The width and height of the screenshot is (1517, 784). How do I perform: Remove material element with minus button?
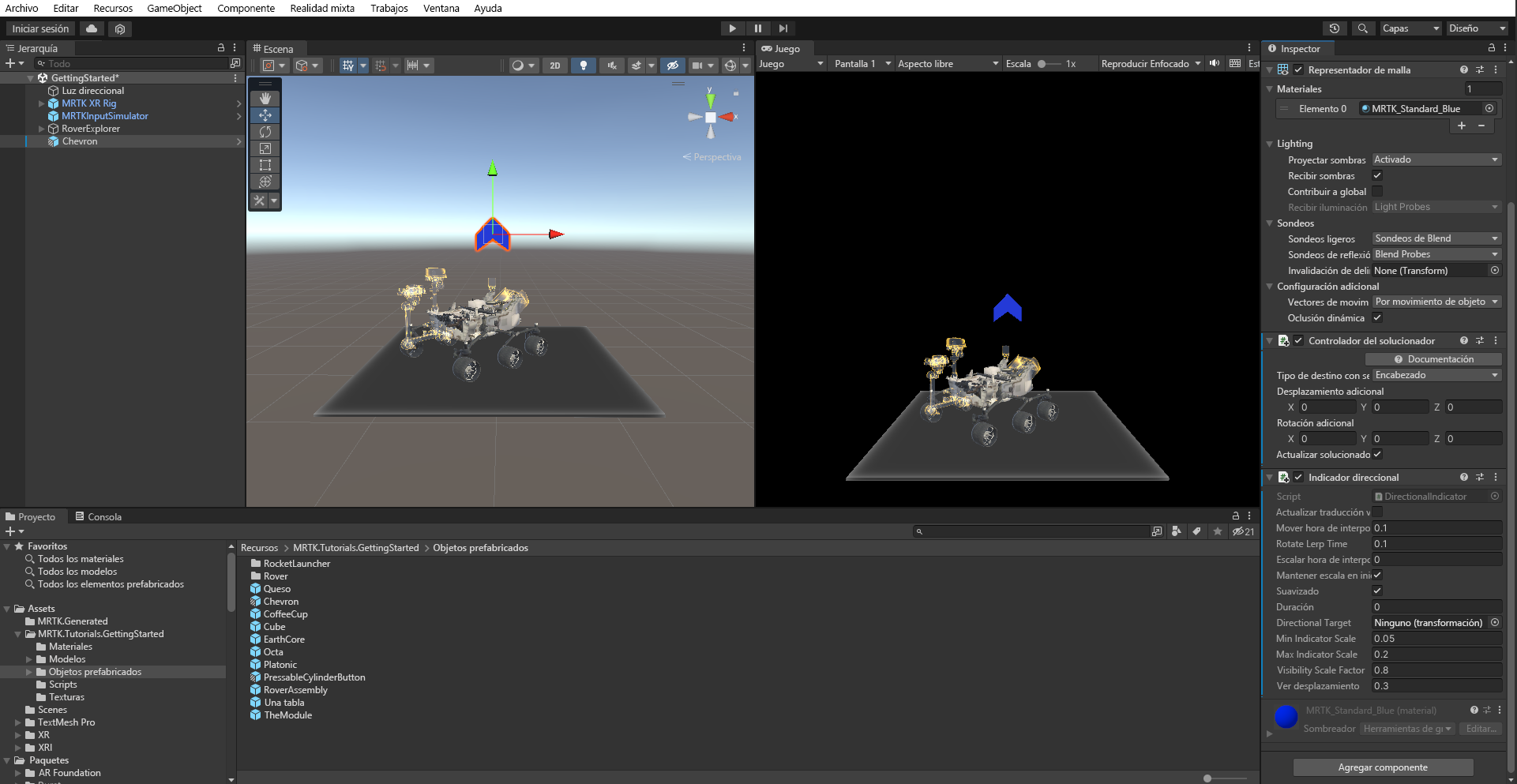coord(1481,126)
